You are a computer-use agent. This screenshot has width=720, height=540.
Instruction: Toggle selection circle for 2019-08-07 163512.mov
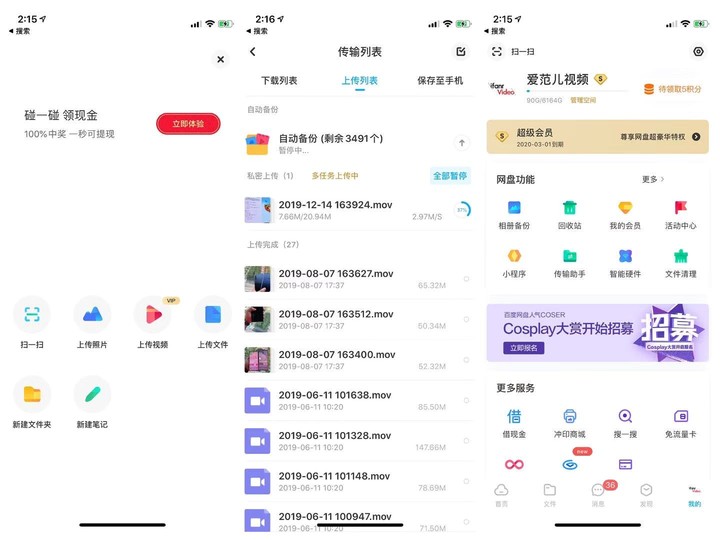(x=466, y=319)
